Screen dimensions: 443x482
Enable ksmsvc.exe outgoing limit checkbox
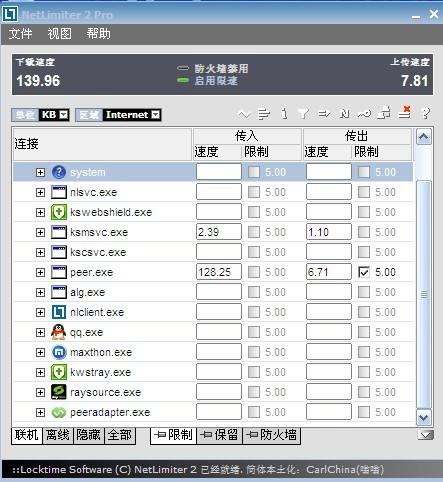click(364, 232)
